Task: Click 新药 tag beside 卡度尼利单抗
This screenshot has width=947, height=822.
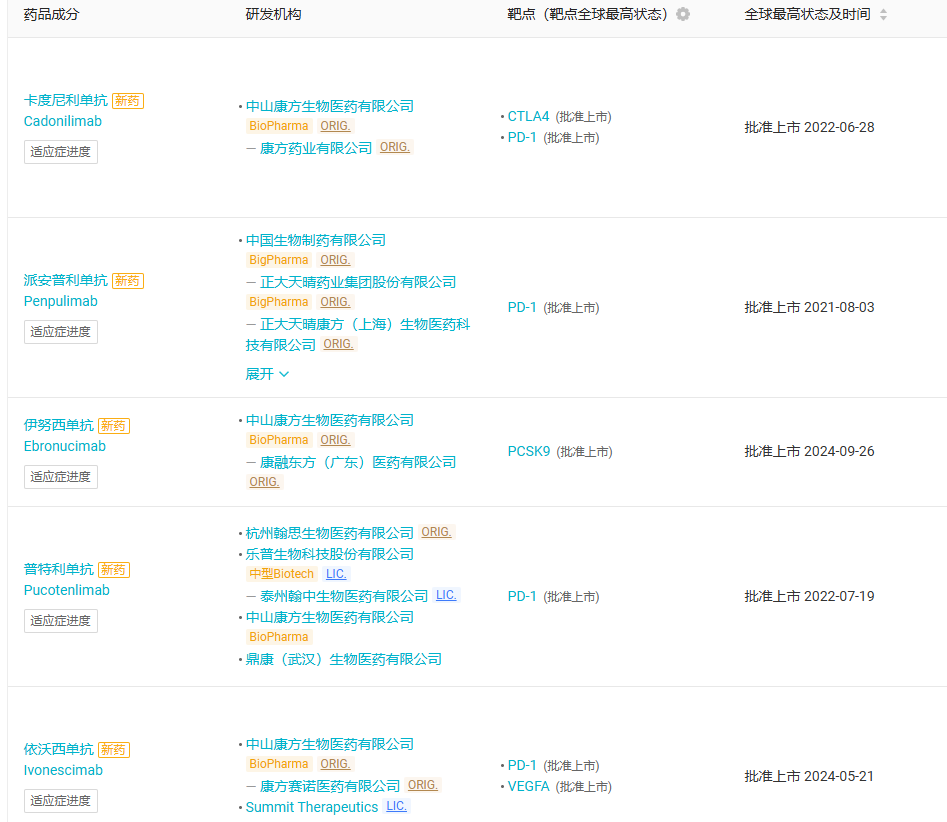Action: point(127,101)
